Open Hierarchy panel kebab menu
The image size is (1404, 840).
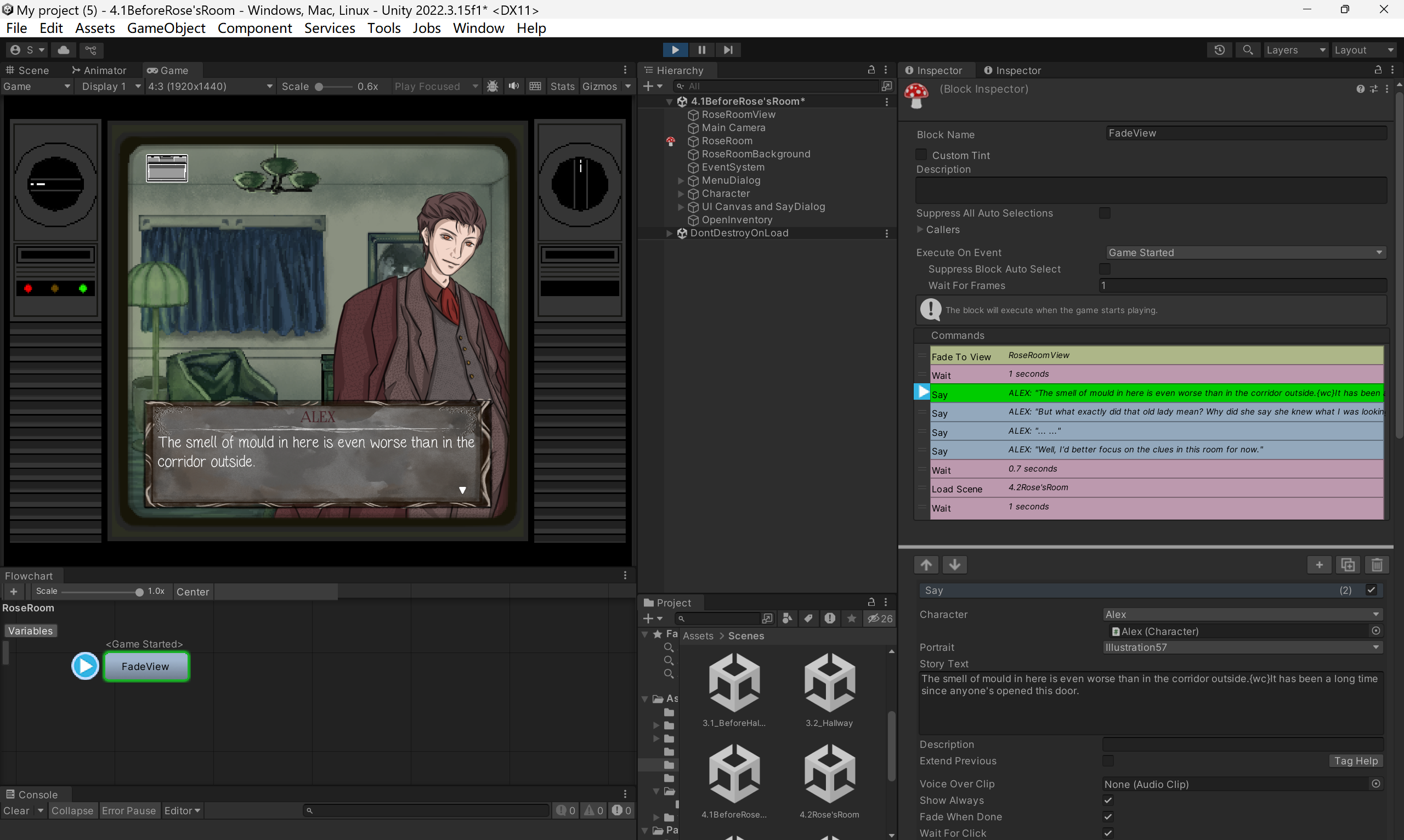tap(886, 70)
